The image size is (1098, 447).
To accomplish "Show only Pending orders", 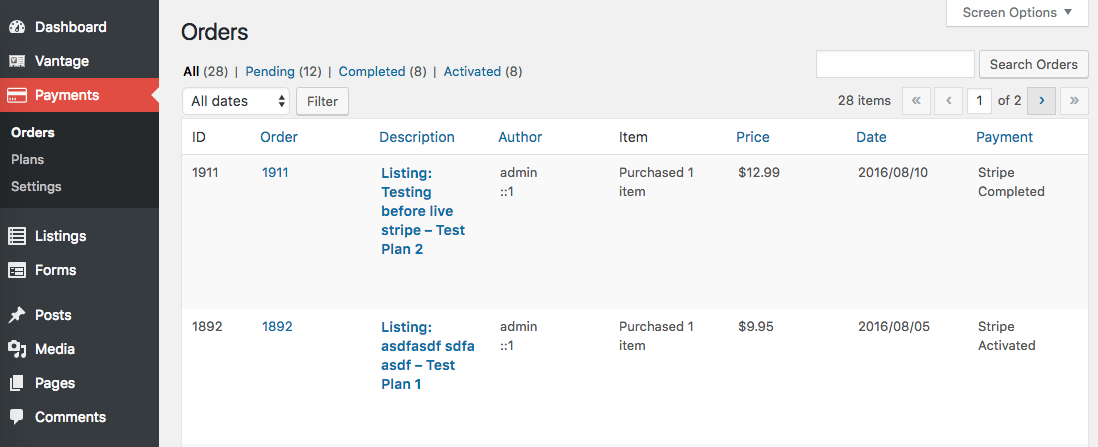I will [x=270, y=71].
